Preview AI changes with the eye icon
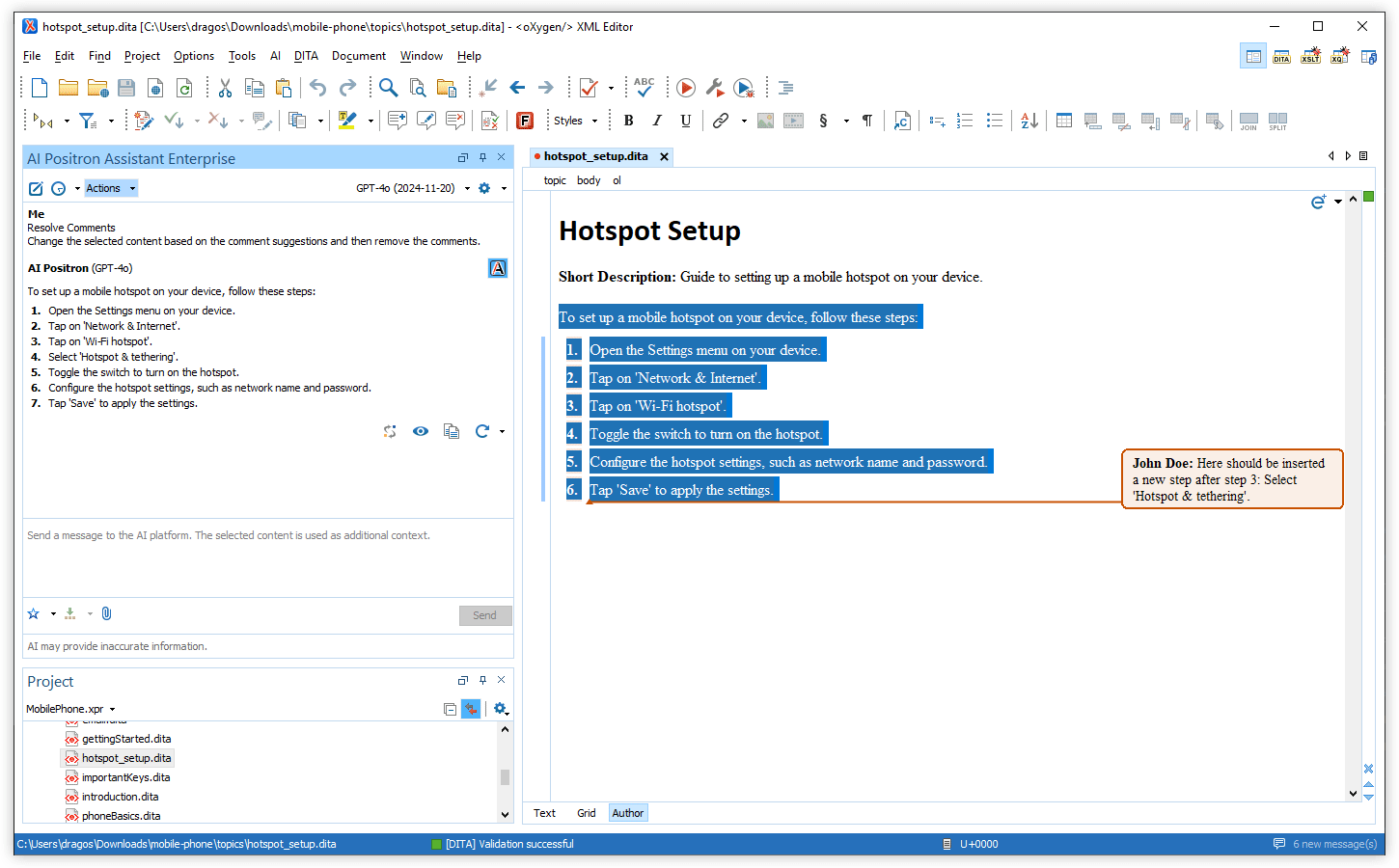1399x868 pixels. pyautogui.click(x=421, y=431)
